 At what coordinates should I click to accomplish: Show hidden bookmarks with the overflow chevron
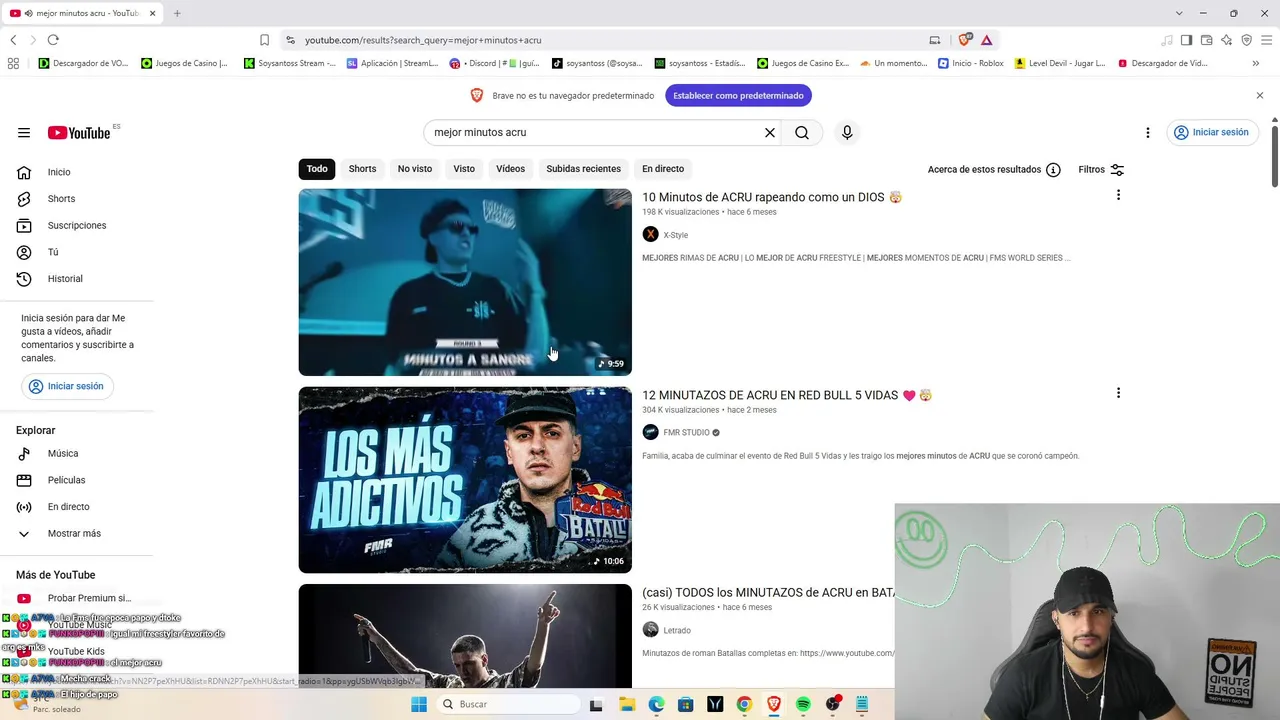click(1255, 63)
